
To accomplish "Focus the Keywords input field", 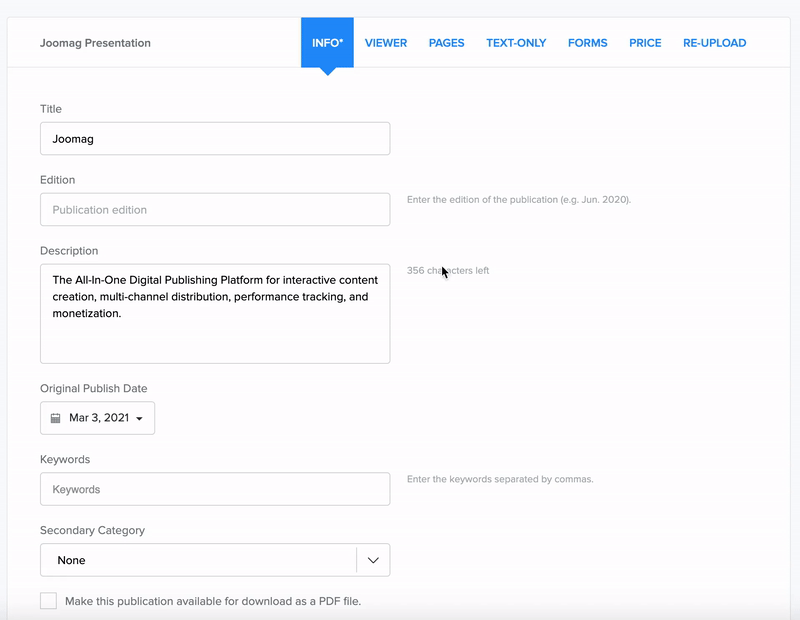I will (x=215, y=490).
